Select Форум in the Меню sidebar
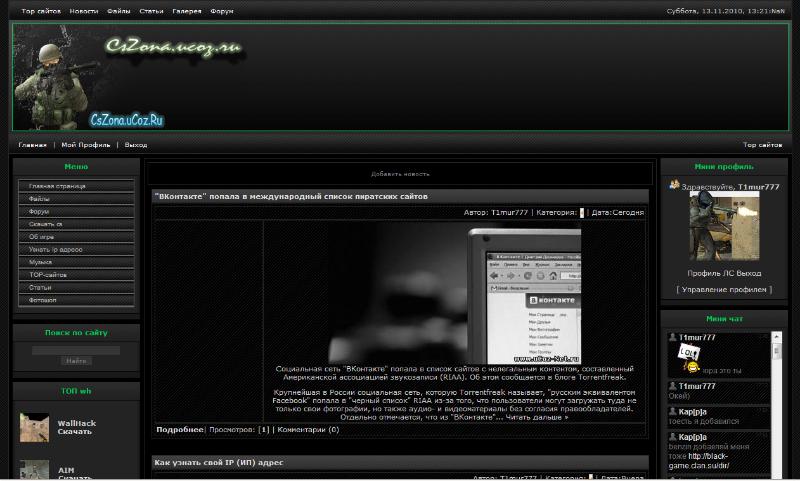Screen dimensions: 800x481 77,211
